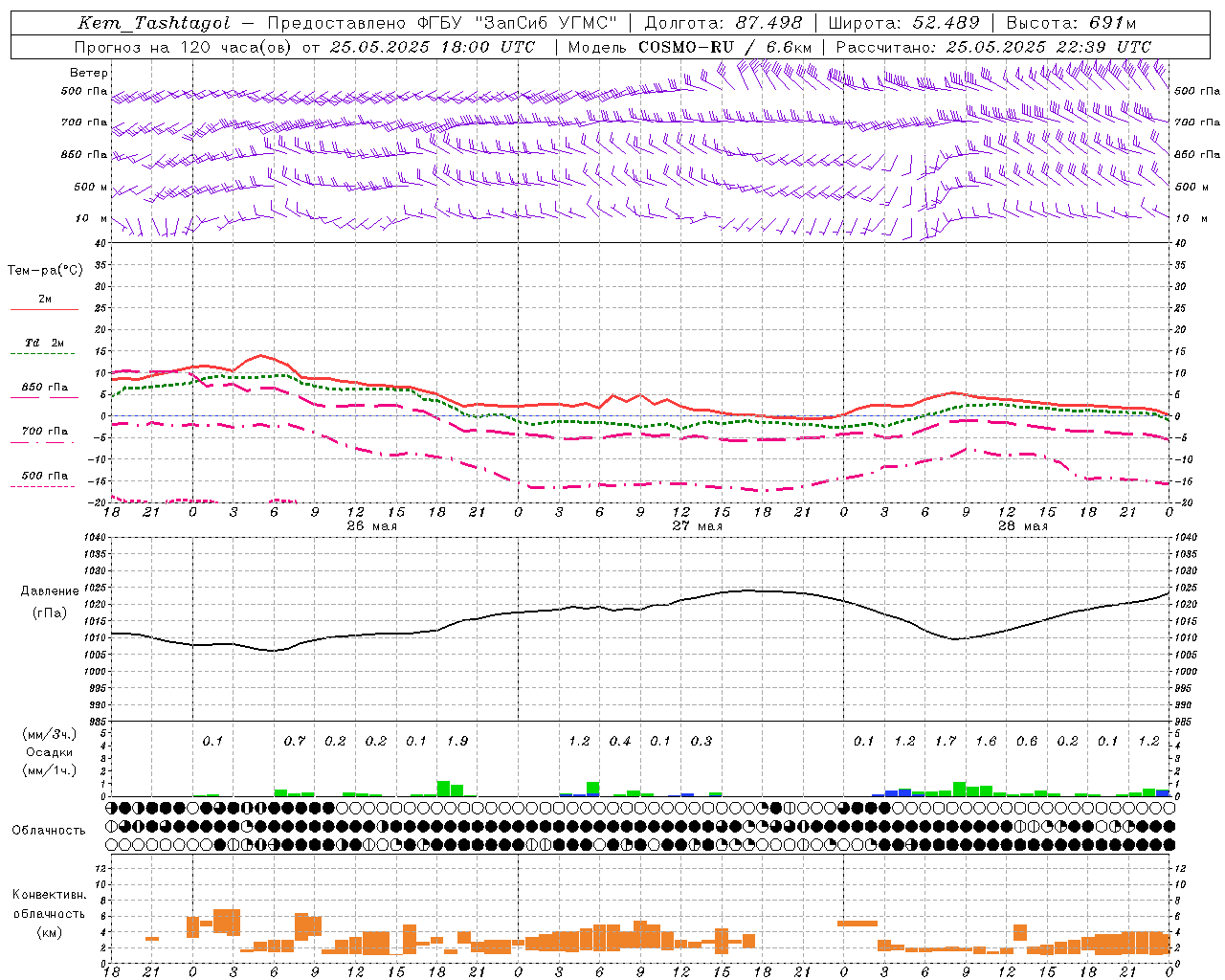
Task: Click the 1.6 three-hour precipitation value
Action: click(x=986, y=741)
